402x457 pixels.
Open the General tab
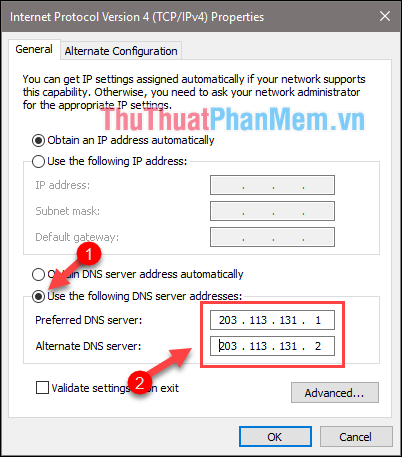[34, 49]
